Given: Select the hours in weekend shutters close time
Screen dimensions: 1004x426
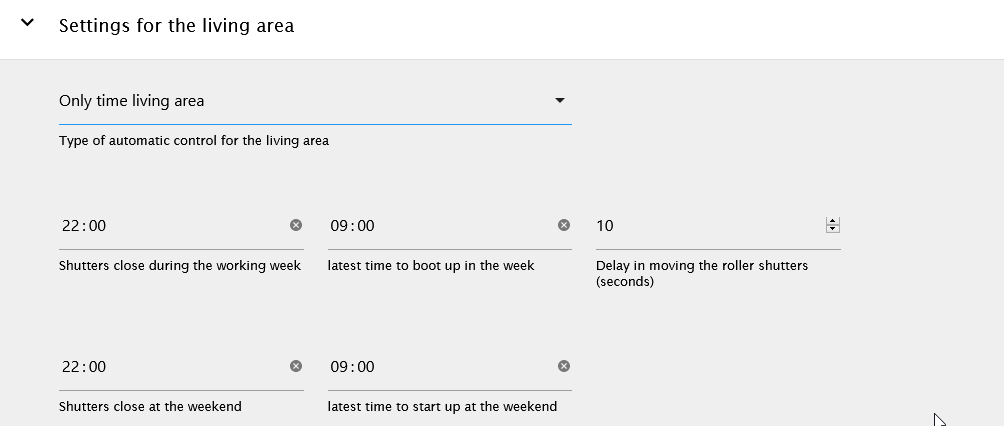Looking at the screenshot, I should tap(70, 367).
